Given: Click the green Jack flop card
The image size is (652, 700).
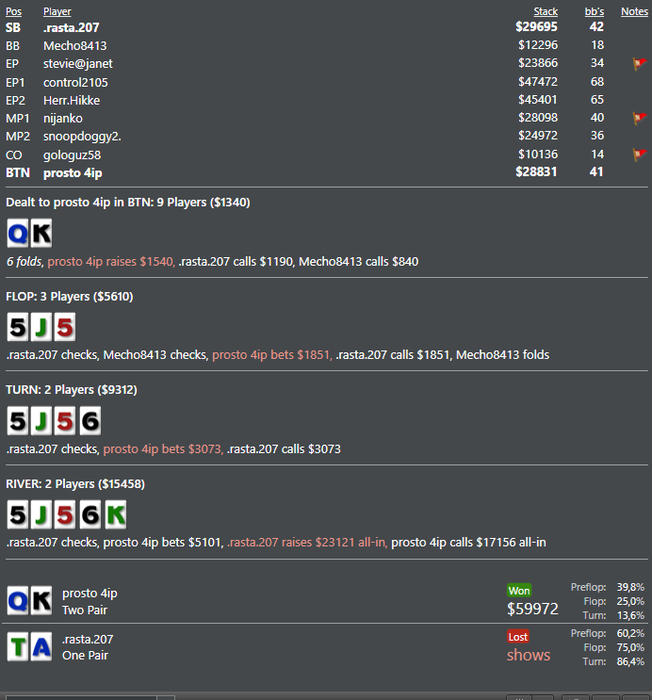Looking at the screenshot, I should [41, 327].
